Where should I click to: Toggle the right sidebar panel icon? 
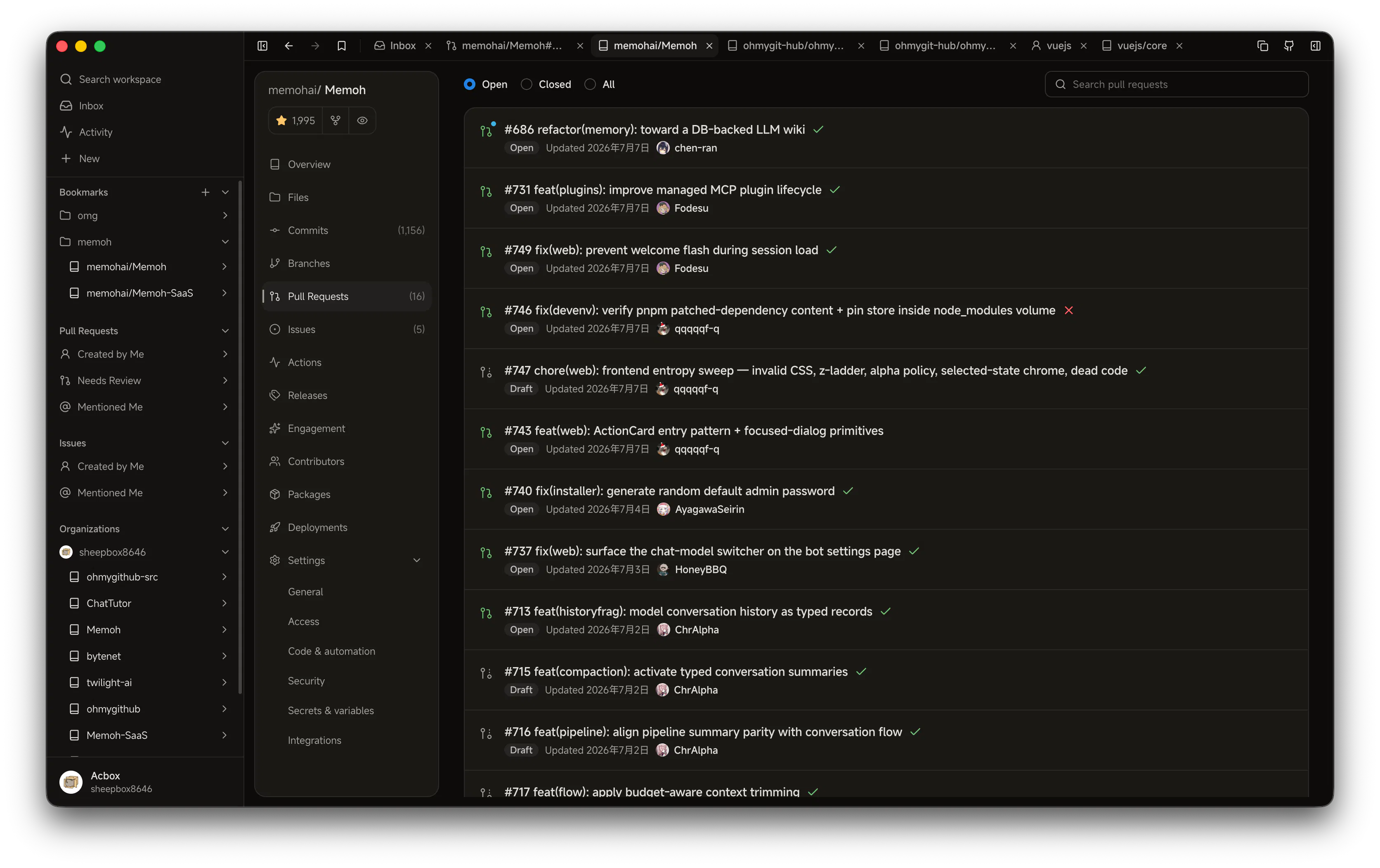pyautogui.click(x=1315, y=46)
